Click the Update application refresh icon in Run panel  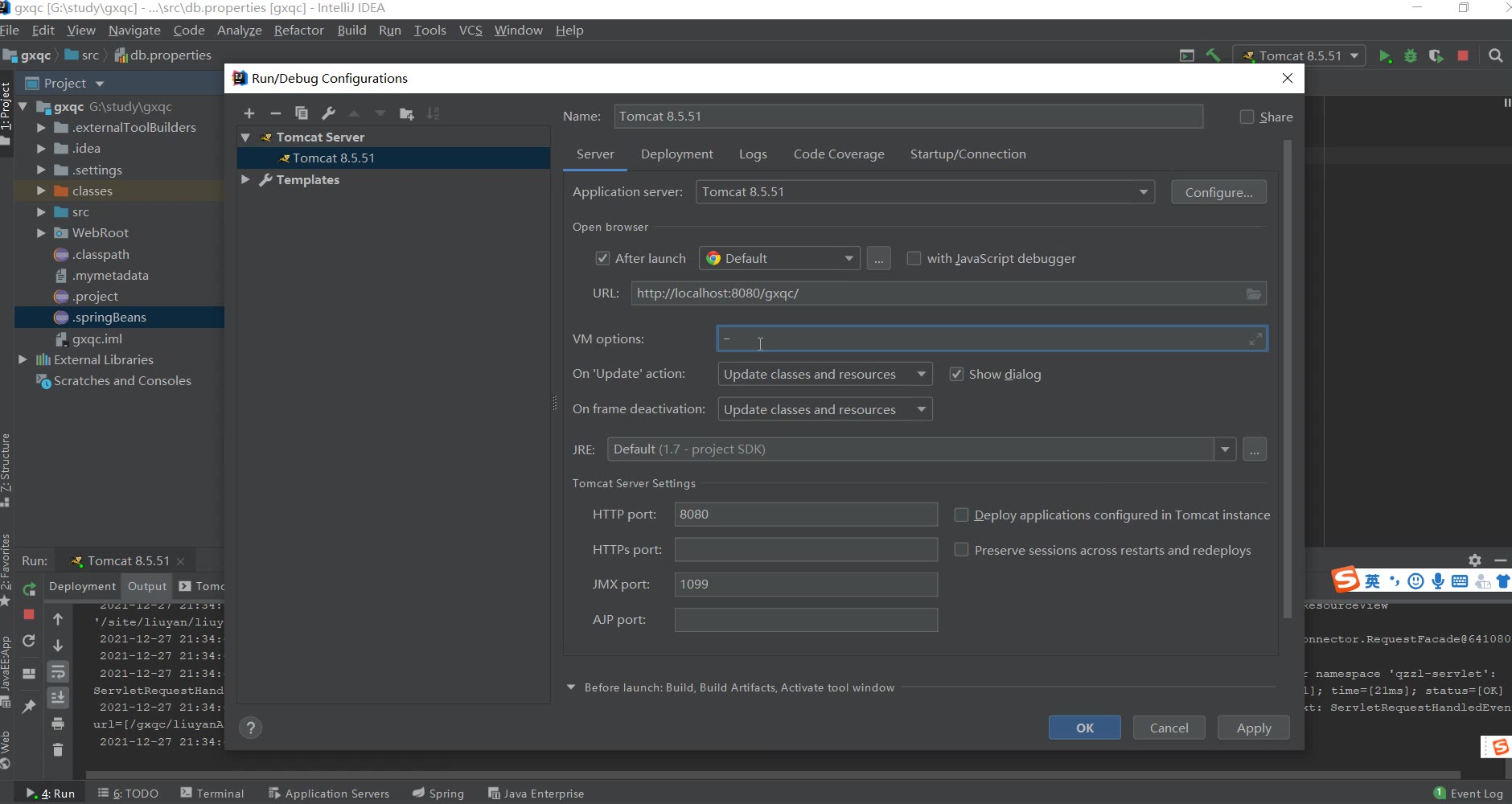pyautogui.click(x=29, y=641)
